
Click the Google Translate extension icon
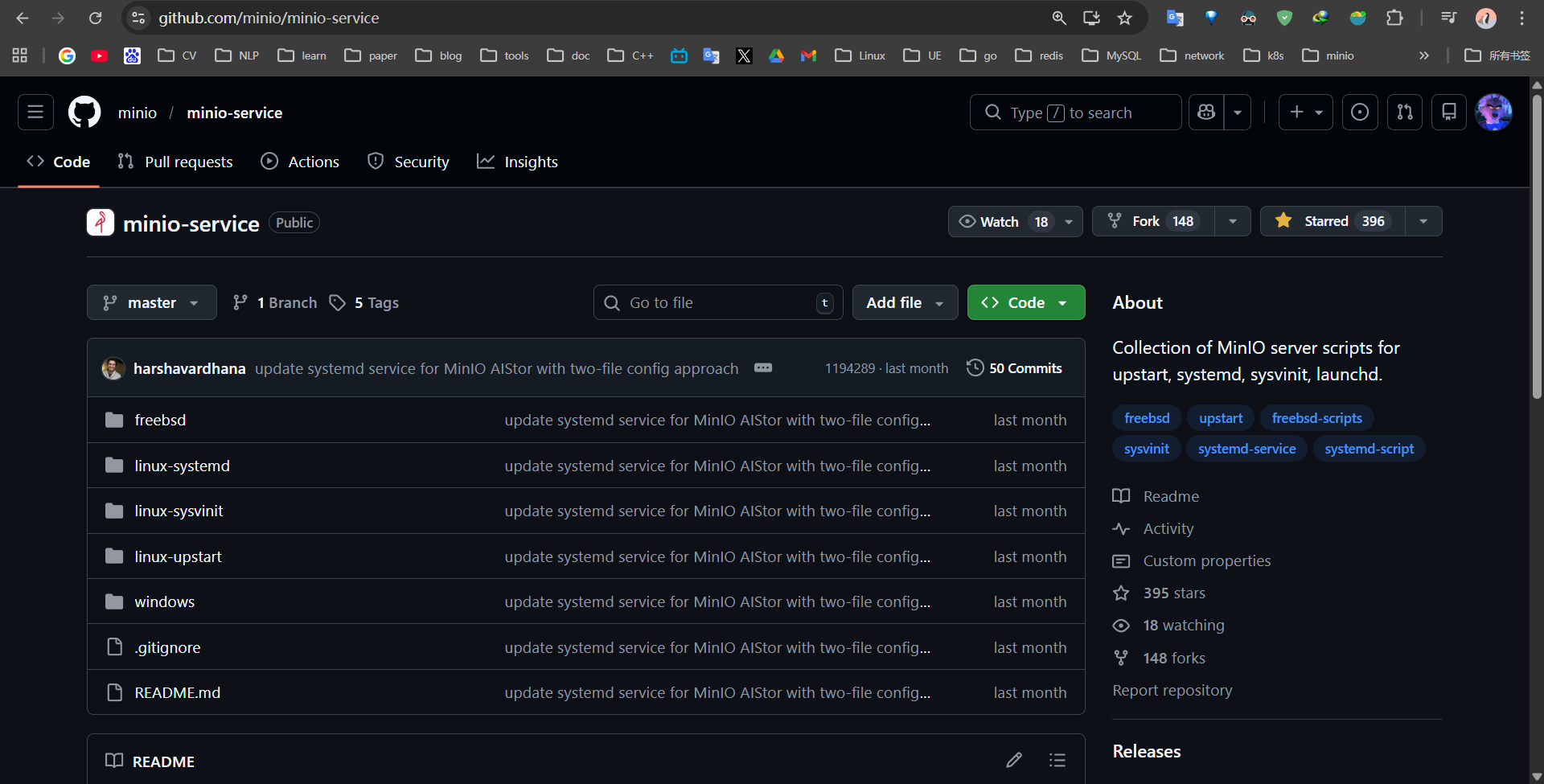1175,18
